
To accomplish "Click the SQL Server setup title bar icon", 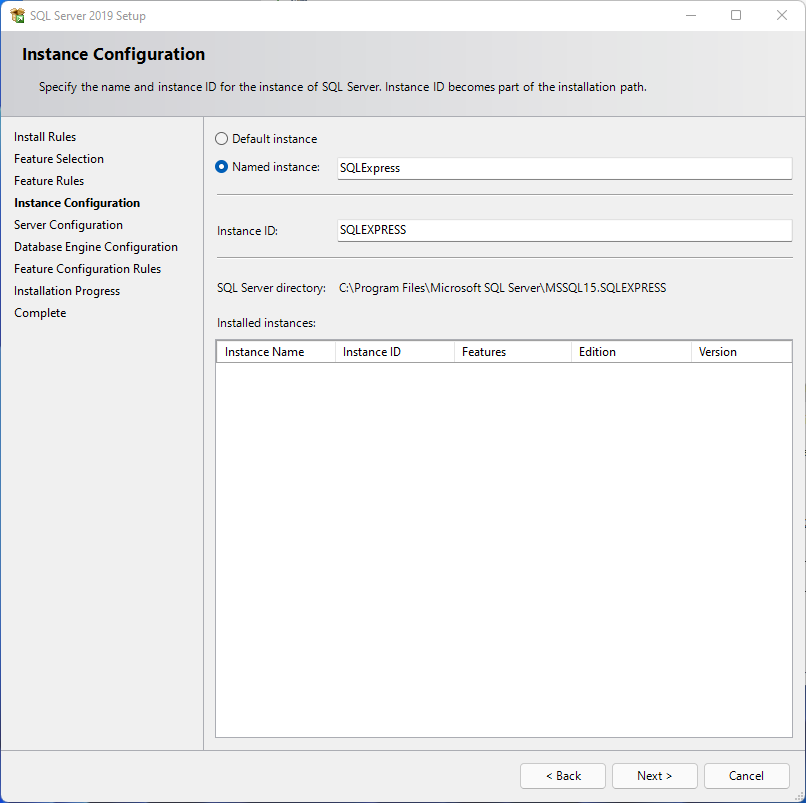I will point(17,15).
